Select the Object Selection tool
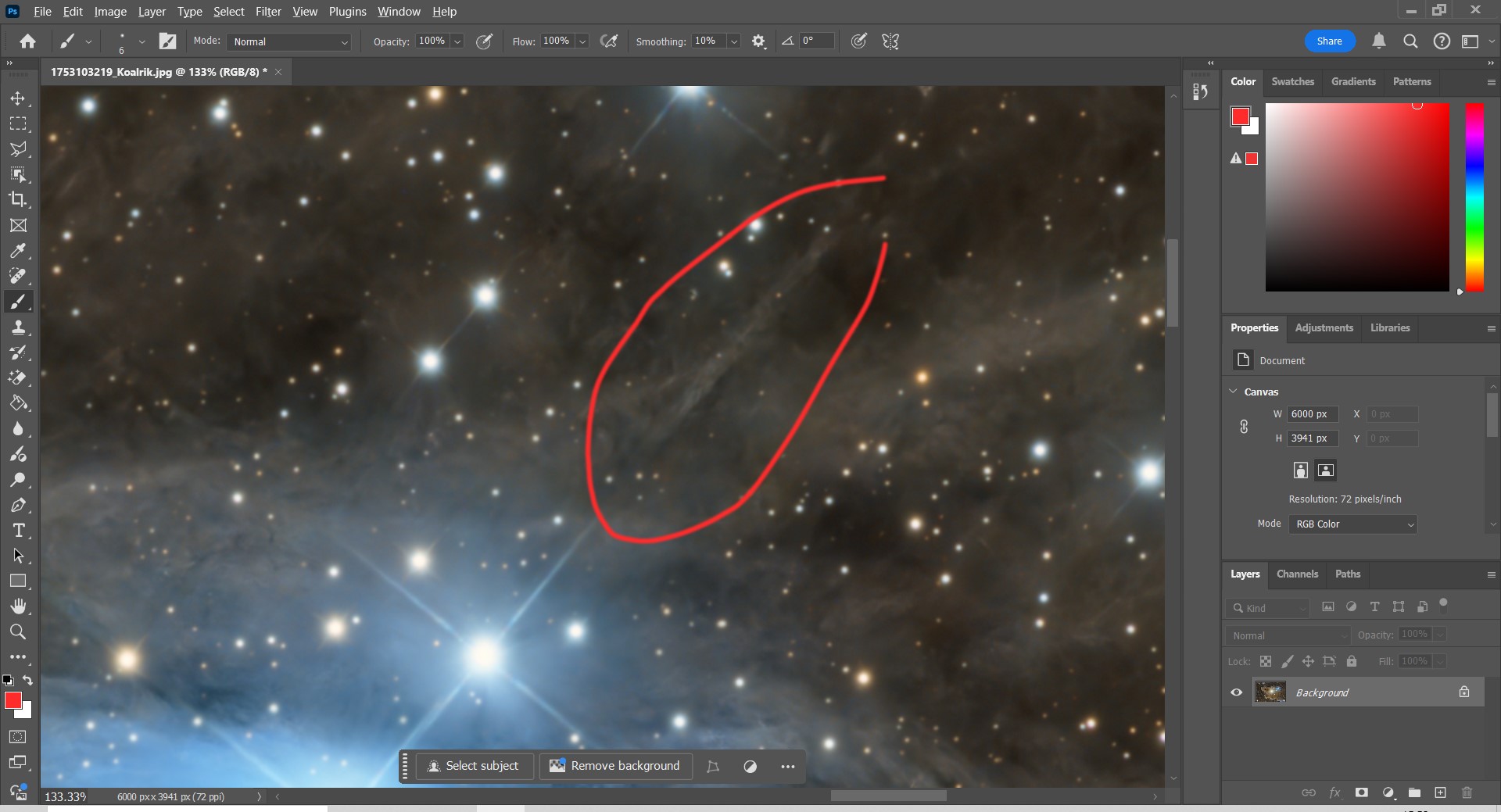 click(18, 174)
